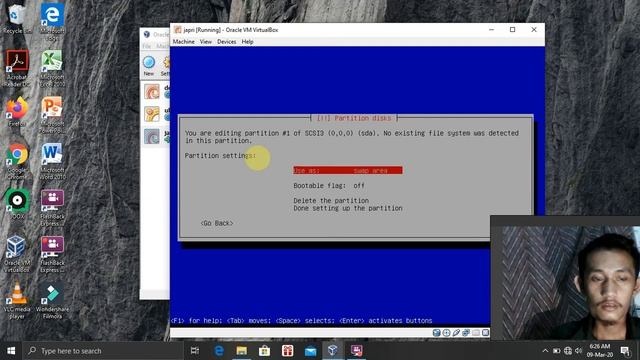
Task: Select the highlighted 'Use as: swap area' row
Action: coord(348,170)
